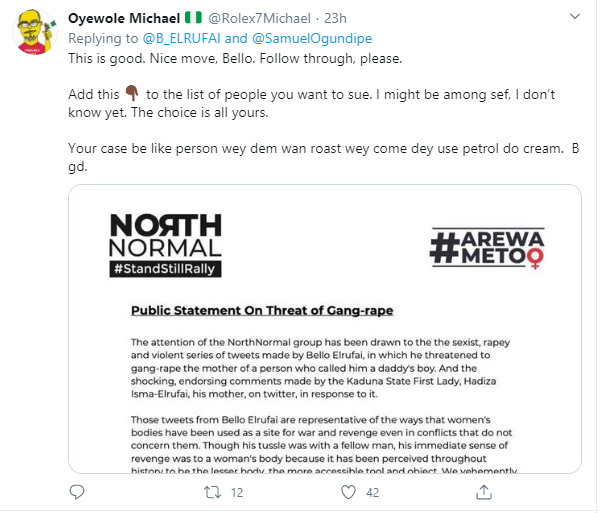Click the reply speech bubble icon

78,492
